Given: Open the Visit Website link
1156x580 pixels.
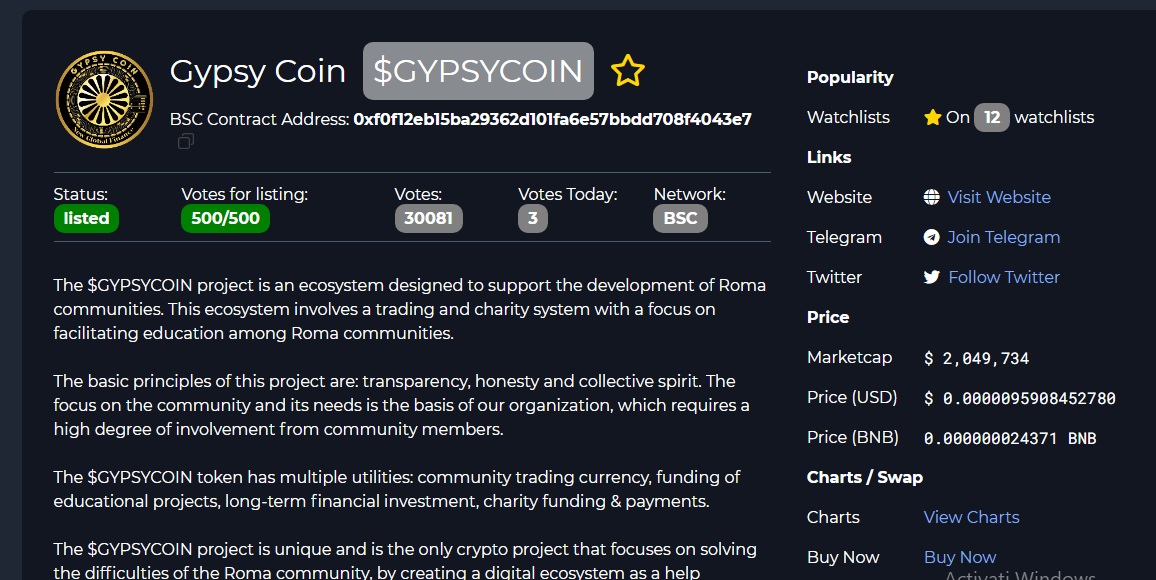Looking at the screenshot, I should pyautogui.click(x=999, y=197).
